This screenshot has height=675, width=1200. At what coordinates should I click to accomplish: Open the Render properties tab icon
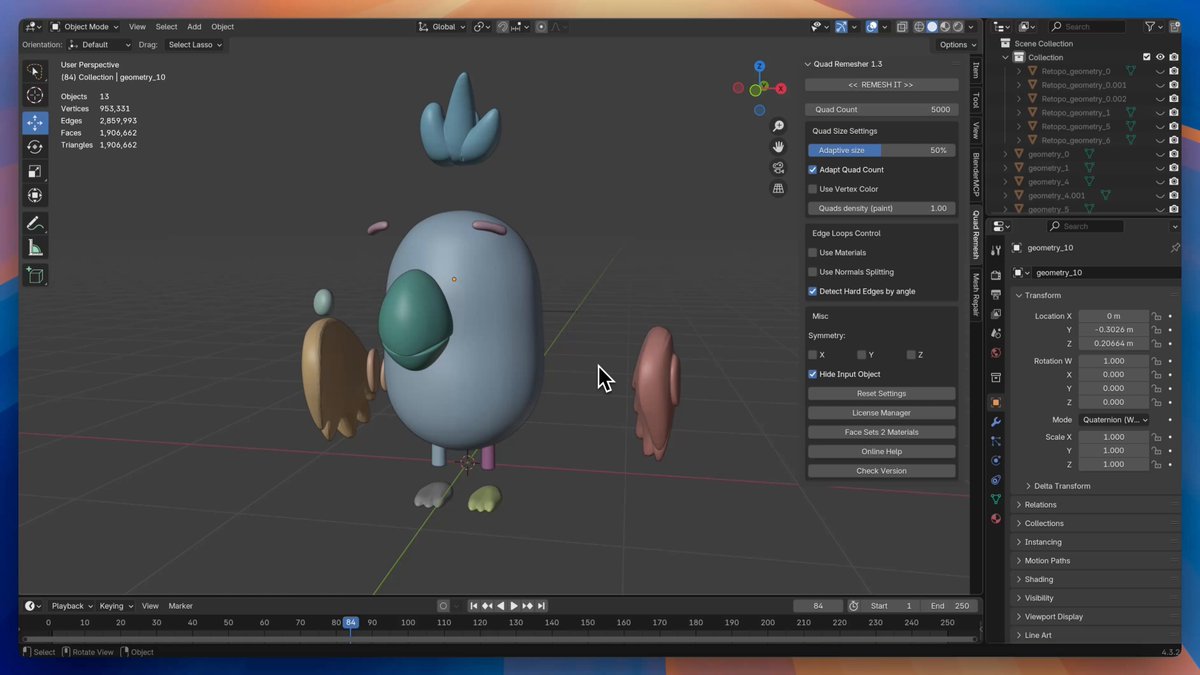pyautogui.click(x=995, y=275)
